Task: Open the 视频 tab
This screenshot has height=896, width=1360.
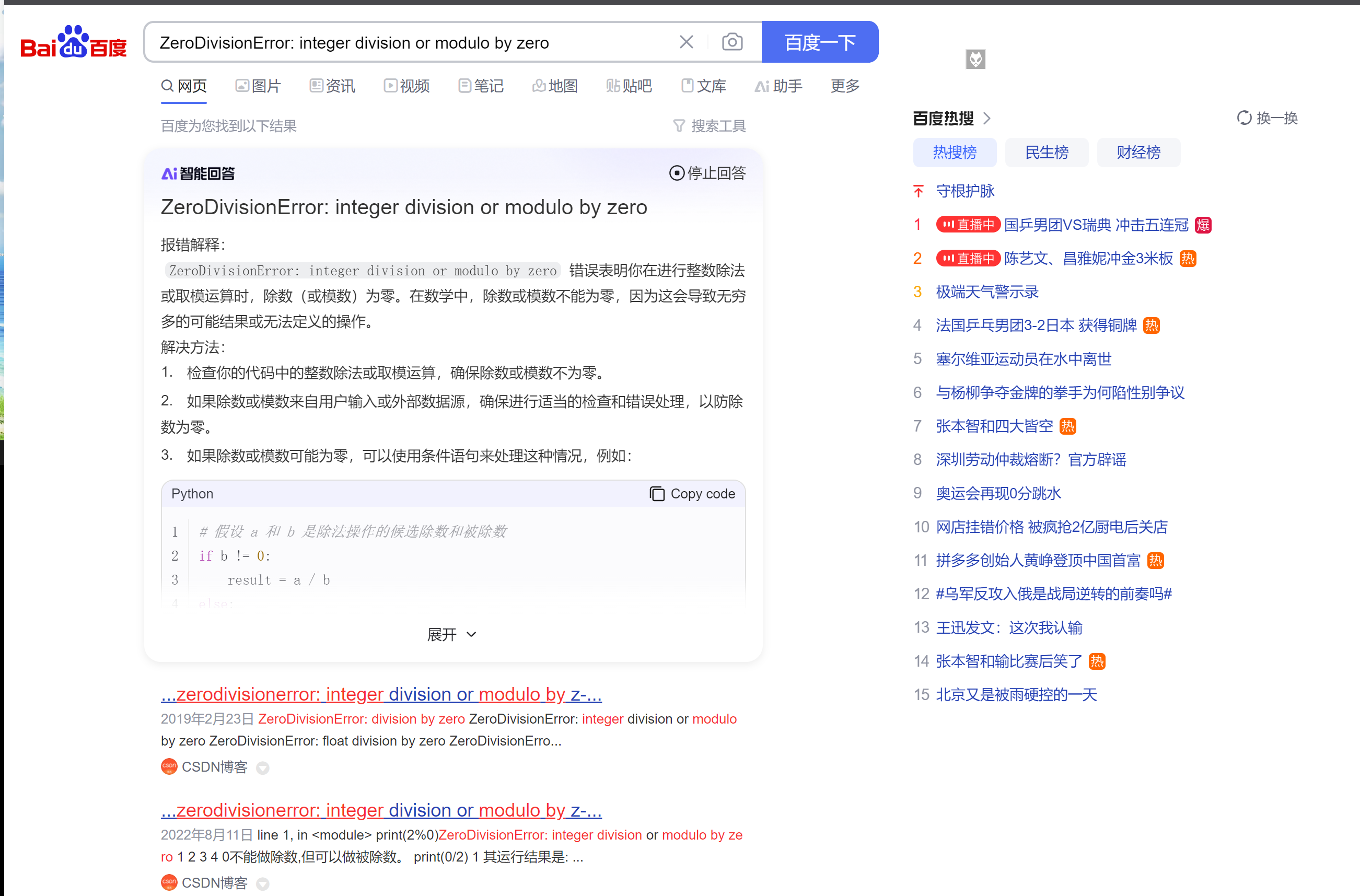Action: tap(407, 86)
